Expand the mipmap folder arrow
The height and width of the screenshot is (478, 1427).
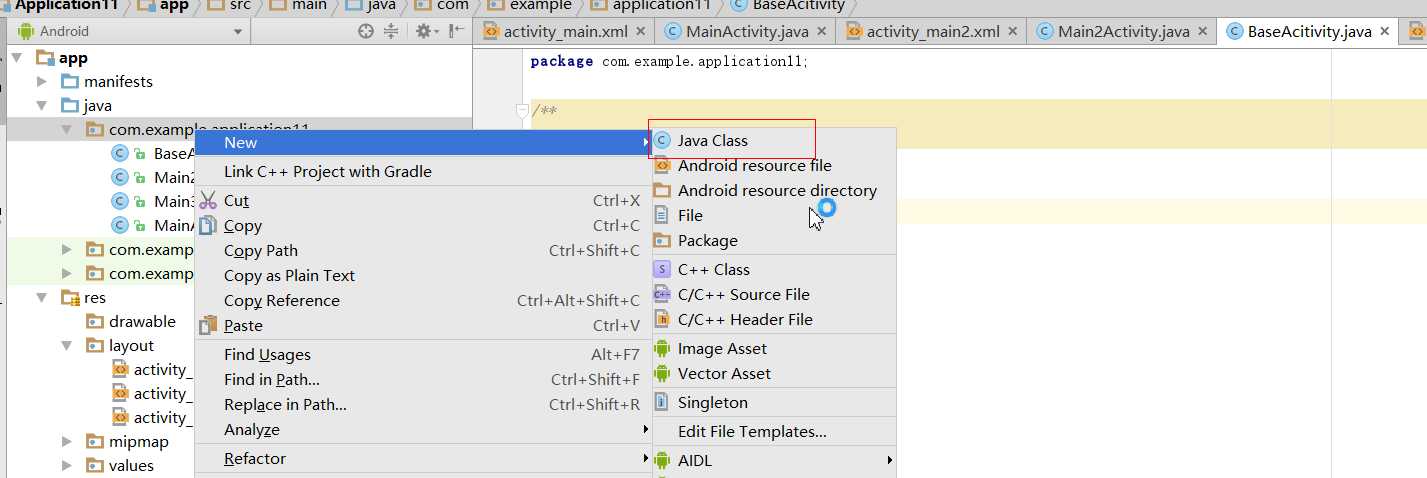66,442
